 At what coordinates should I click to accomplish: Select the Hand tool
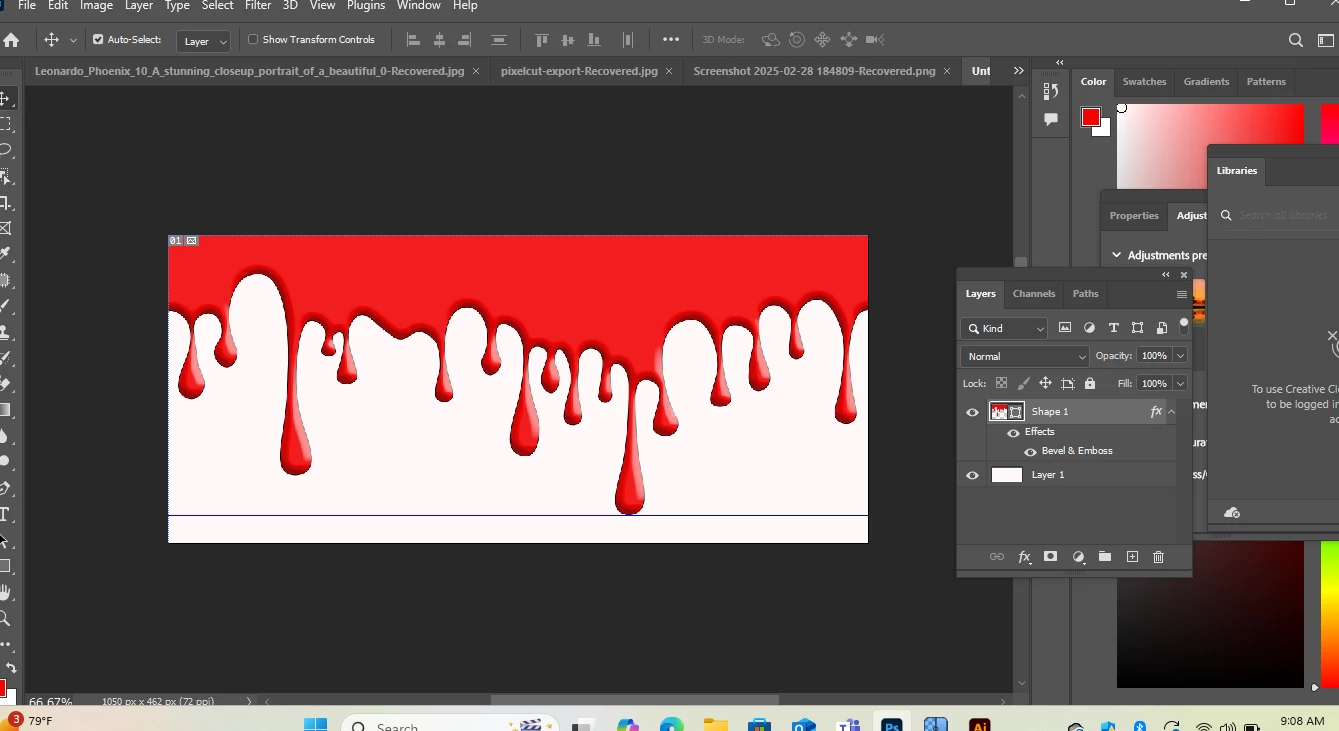tap(5, 592)
